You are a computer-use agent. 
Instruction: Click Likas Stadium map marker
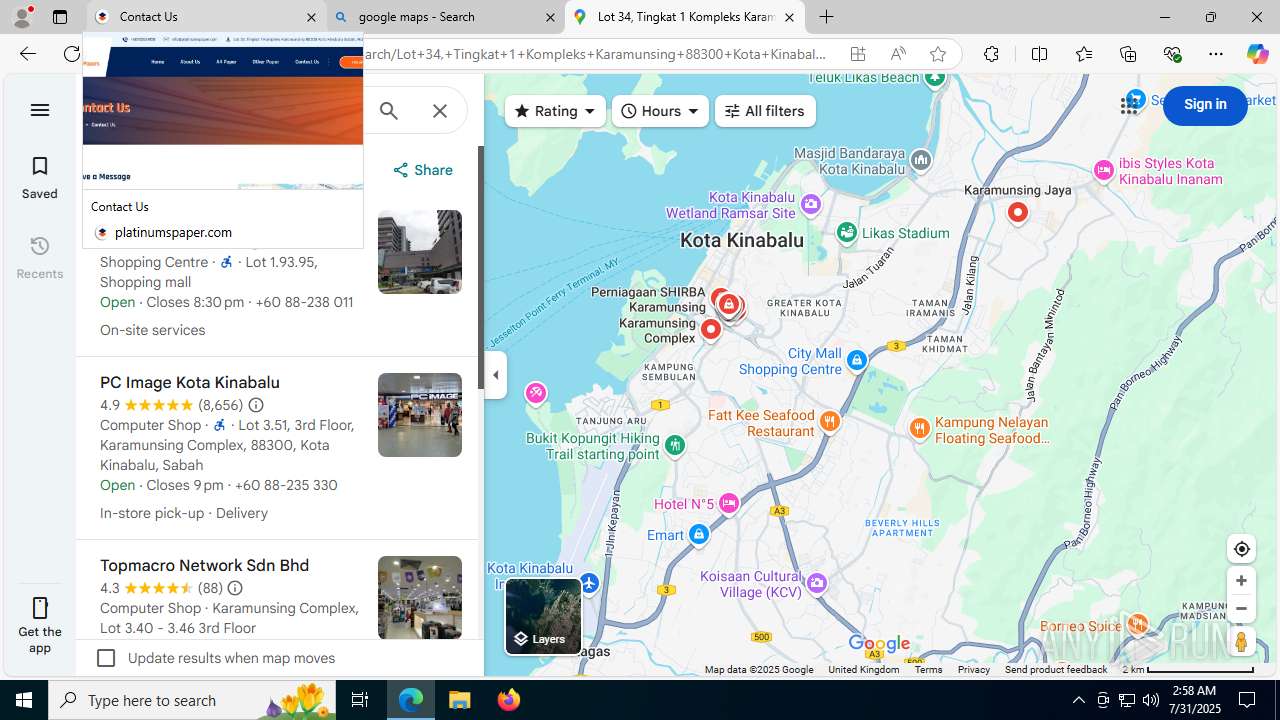847,233
